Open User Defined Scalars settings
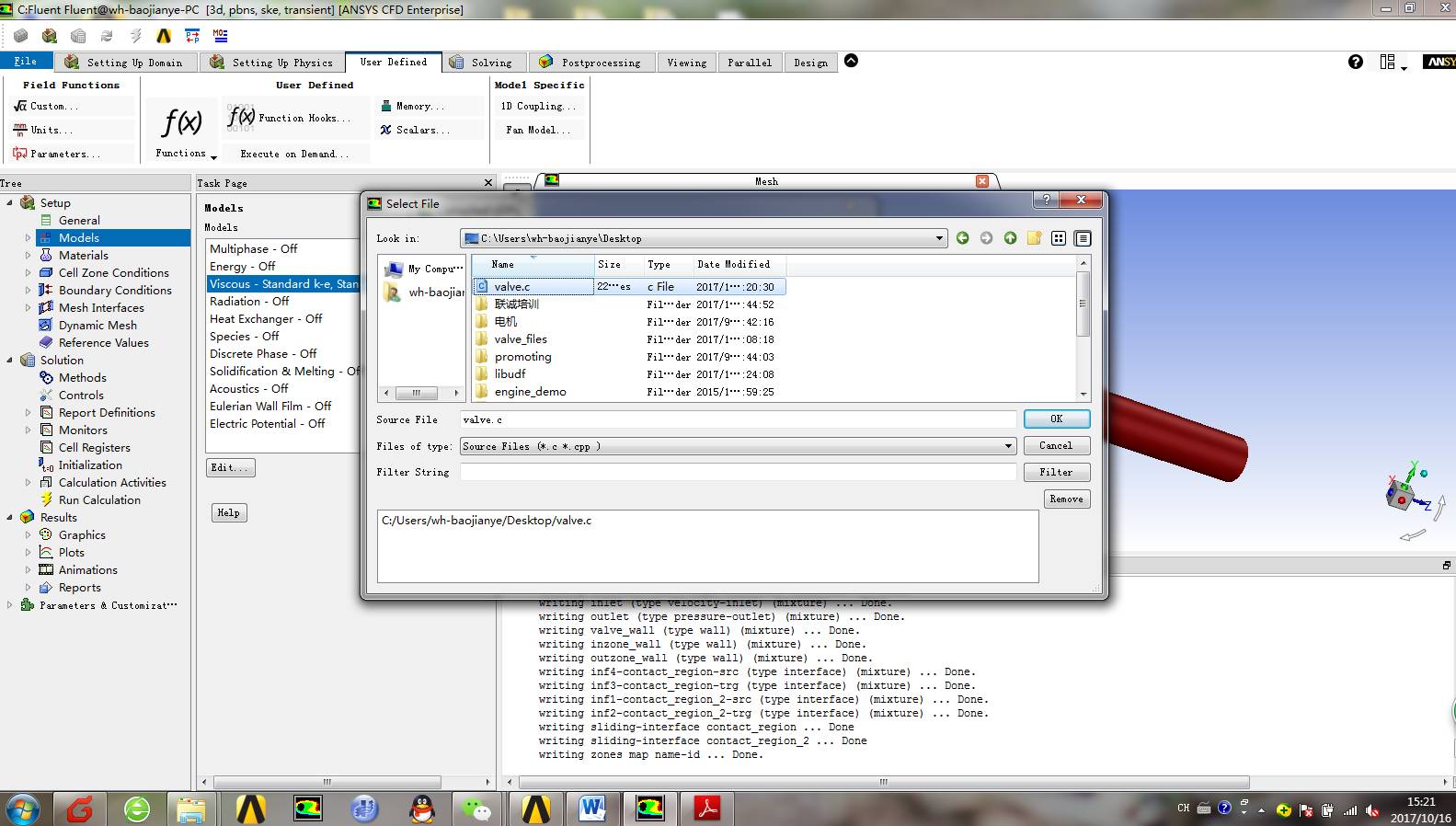The width and height of the screenshot is (1456, 826). [416, 131]
